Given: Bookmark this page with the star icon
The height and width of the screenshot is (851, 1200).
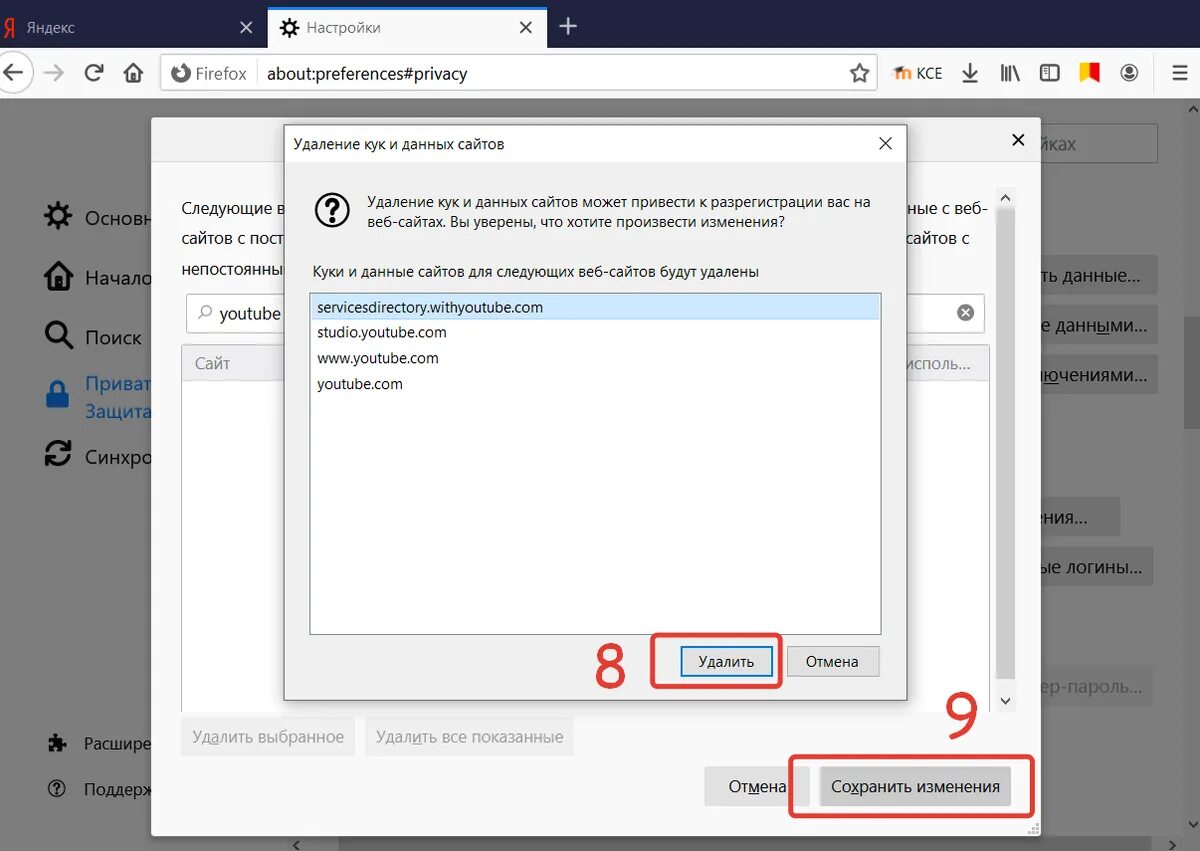Looking at the screenshot, I should 859,73.
